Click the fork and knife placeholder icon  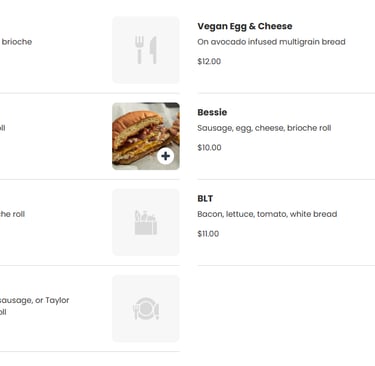coord(146,50)
